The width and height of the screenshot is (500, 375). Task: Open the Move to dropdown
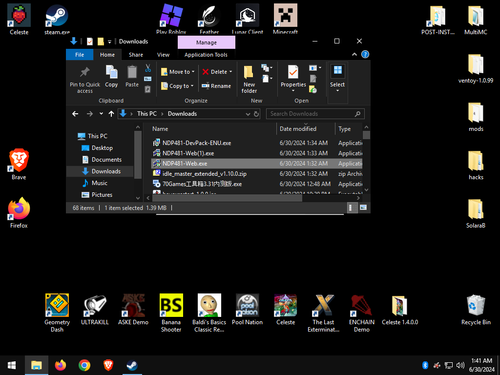178,72
